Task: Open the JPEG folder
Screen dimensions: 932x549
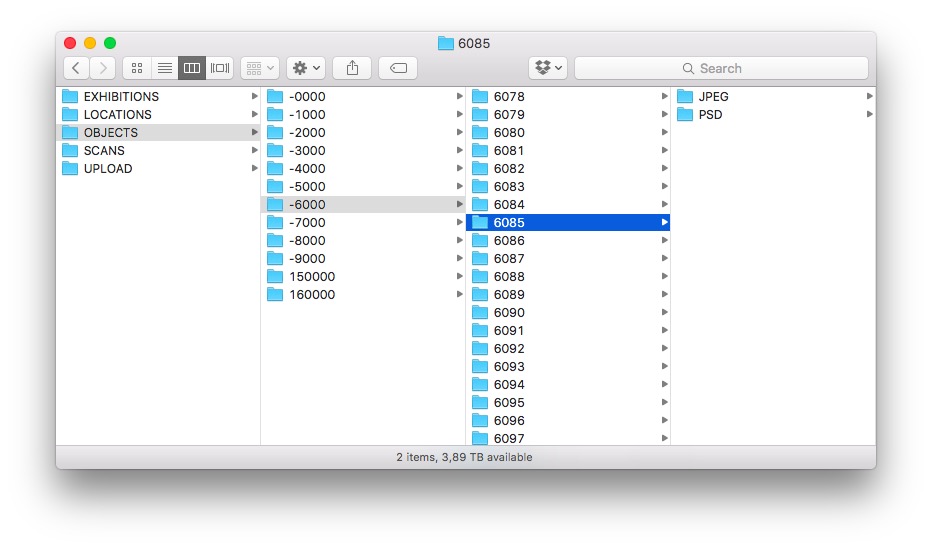Action: click(x=773, y=96)
